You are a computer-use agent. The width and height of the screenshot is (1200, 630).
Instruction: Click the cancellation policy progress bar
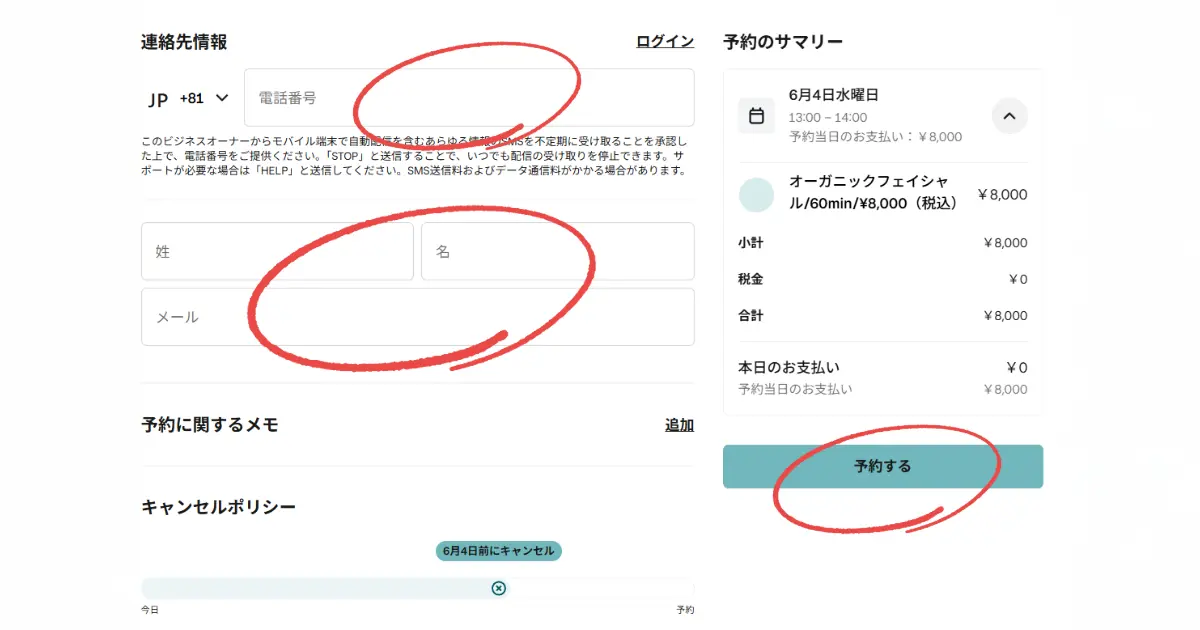(418, 588)
